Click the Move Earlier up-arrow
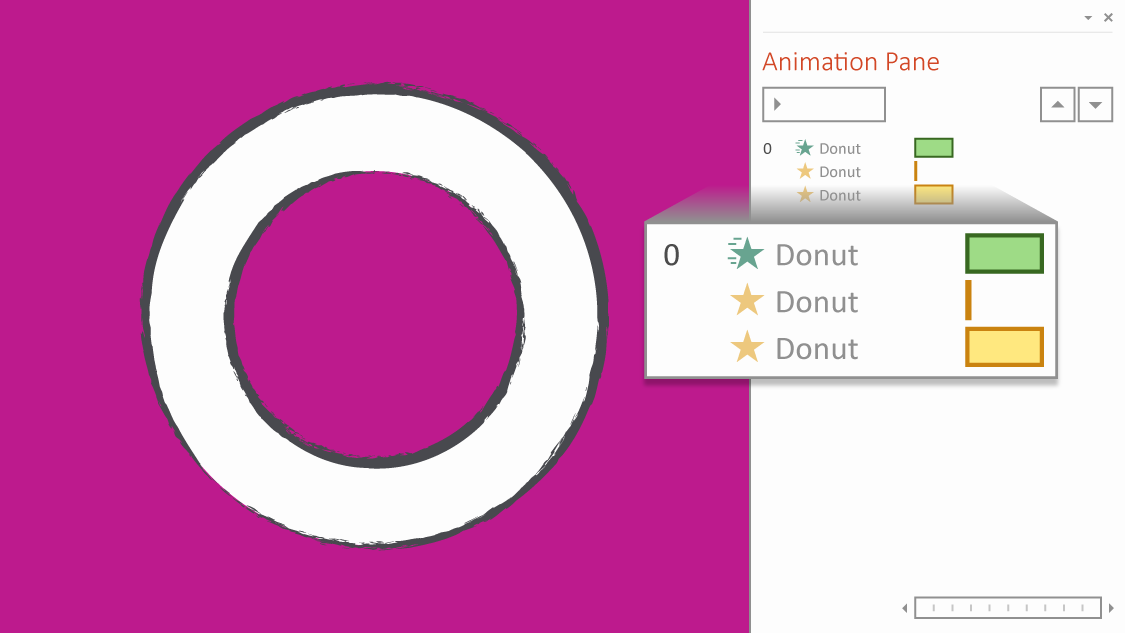The height and width of the screenshot is (633, 1125). (1057, 104)
